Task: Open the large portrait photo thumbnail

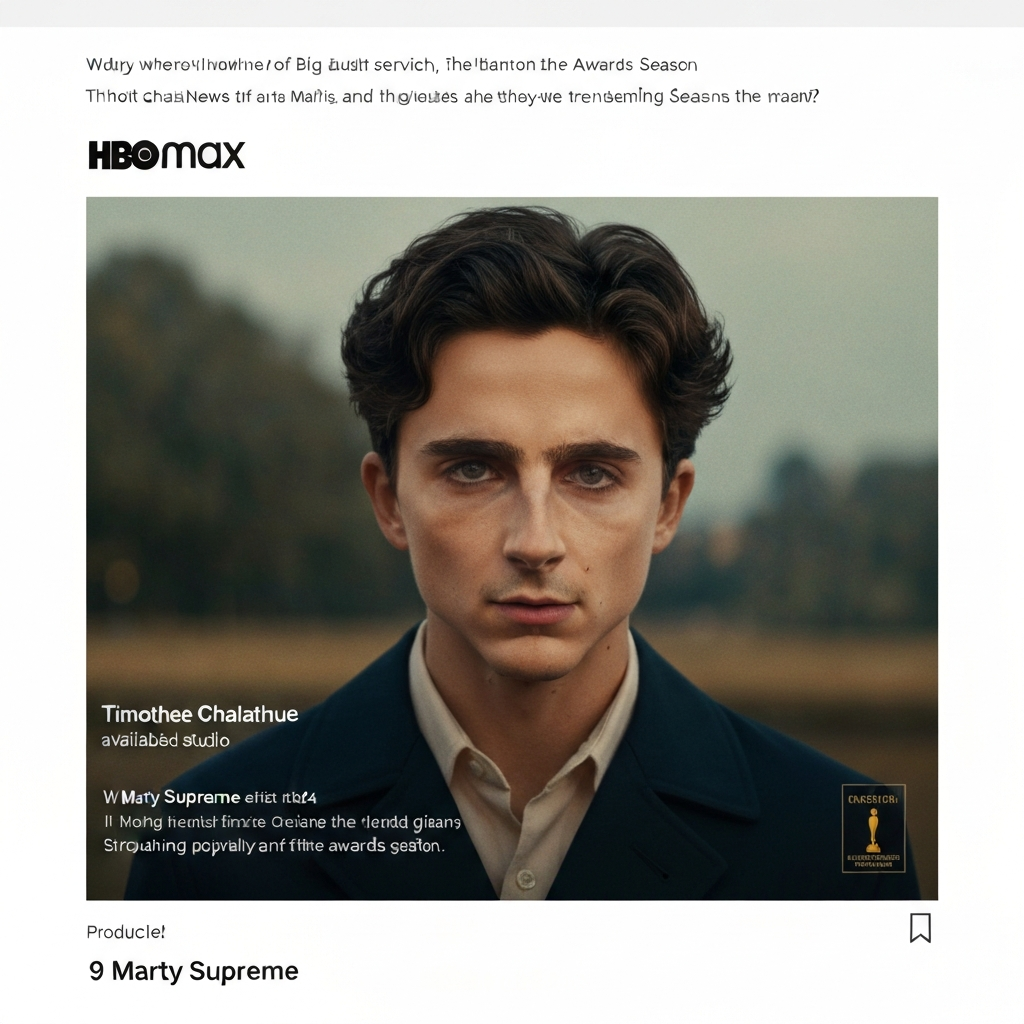Action: tap(512, 549)
